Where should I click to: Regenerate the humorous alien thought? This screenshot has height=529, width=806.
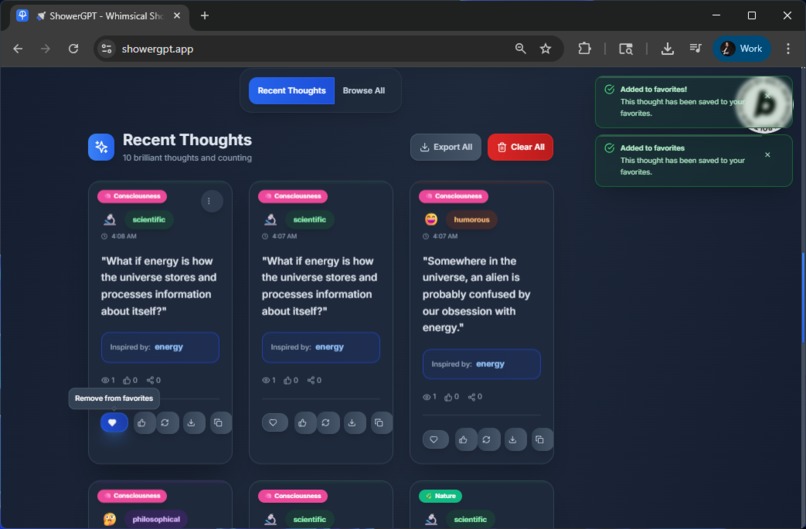[487, 440]
